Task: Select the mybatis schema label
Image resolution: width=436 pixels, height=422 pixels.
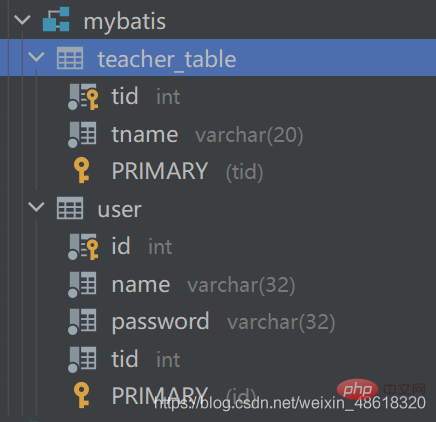Action: 124,22
